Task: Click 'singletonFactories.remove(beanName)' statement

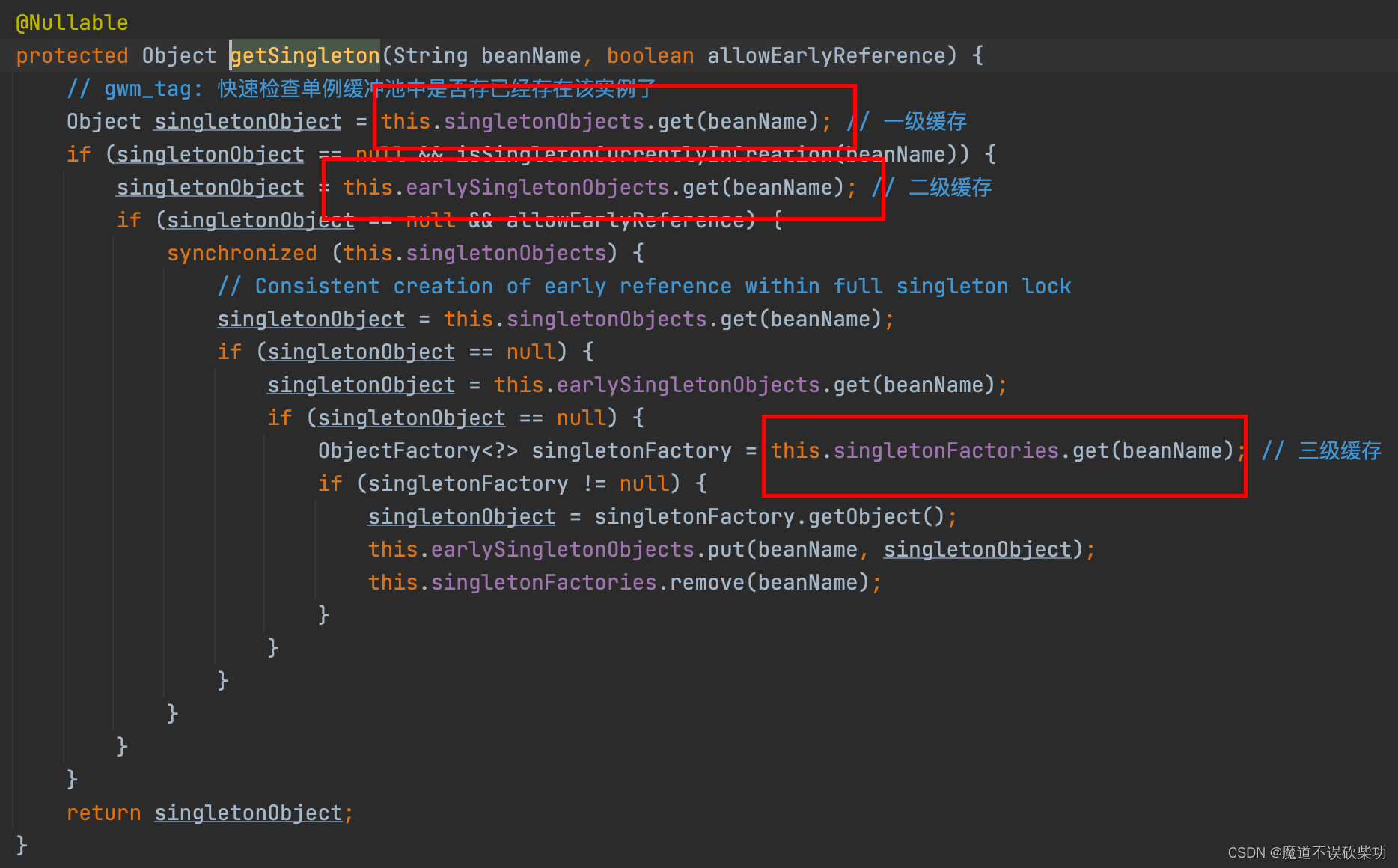Action: pyautogui.click(x=625, y=583)
